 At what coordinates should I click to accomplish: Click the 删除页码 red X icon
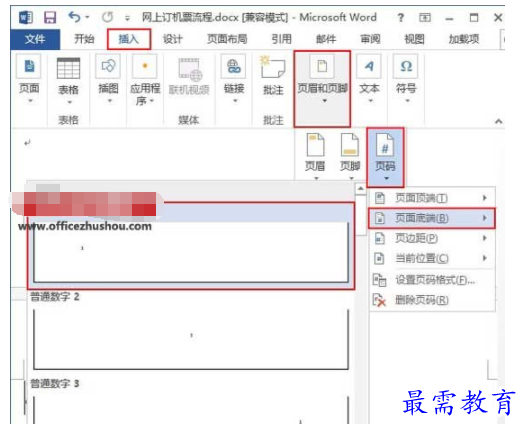point(379,300)
